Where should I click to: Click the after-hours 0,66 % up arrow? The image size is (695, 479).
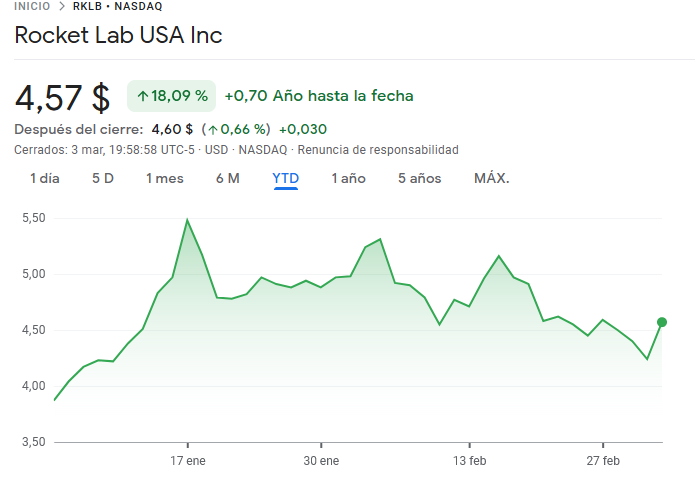point(213,130)
